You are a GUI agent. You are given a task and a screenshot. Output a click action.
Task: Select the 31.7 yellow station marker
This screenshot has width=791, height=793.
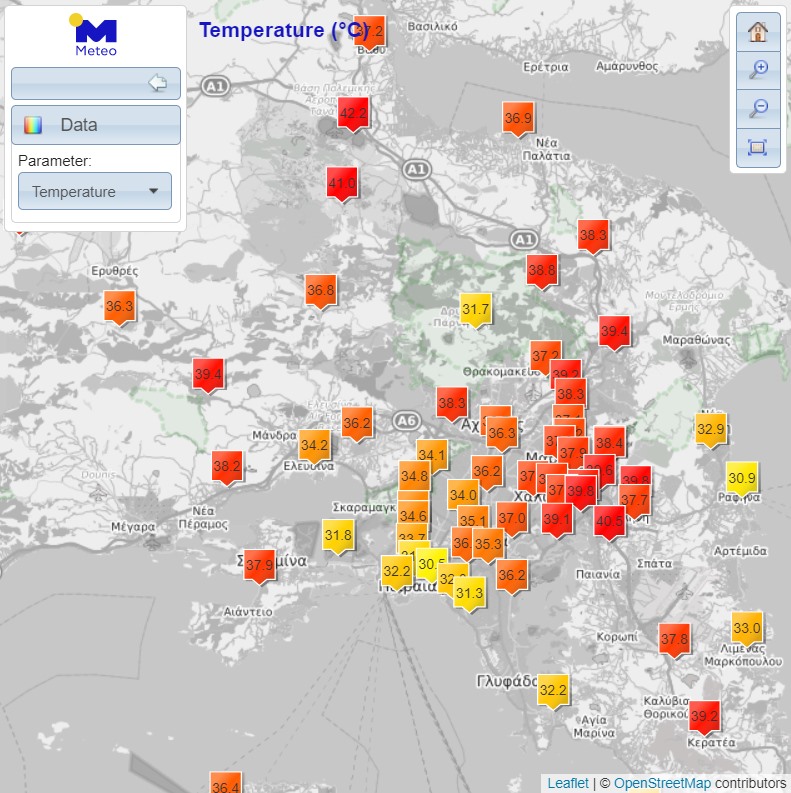(475, 311)
